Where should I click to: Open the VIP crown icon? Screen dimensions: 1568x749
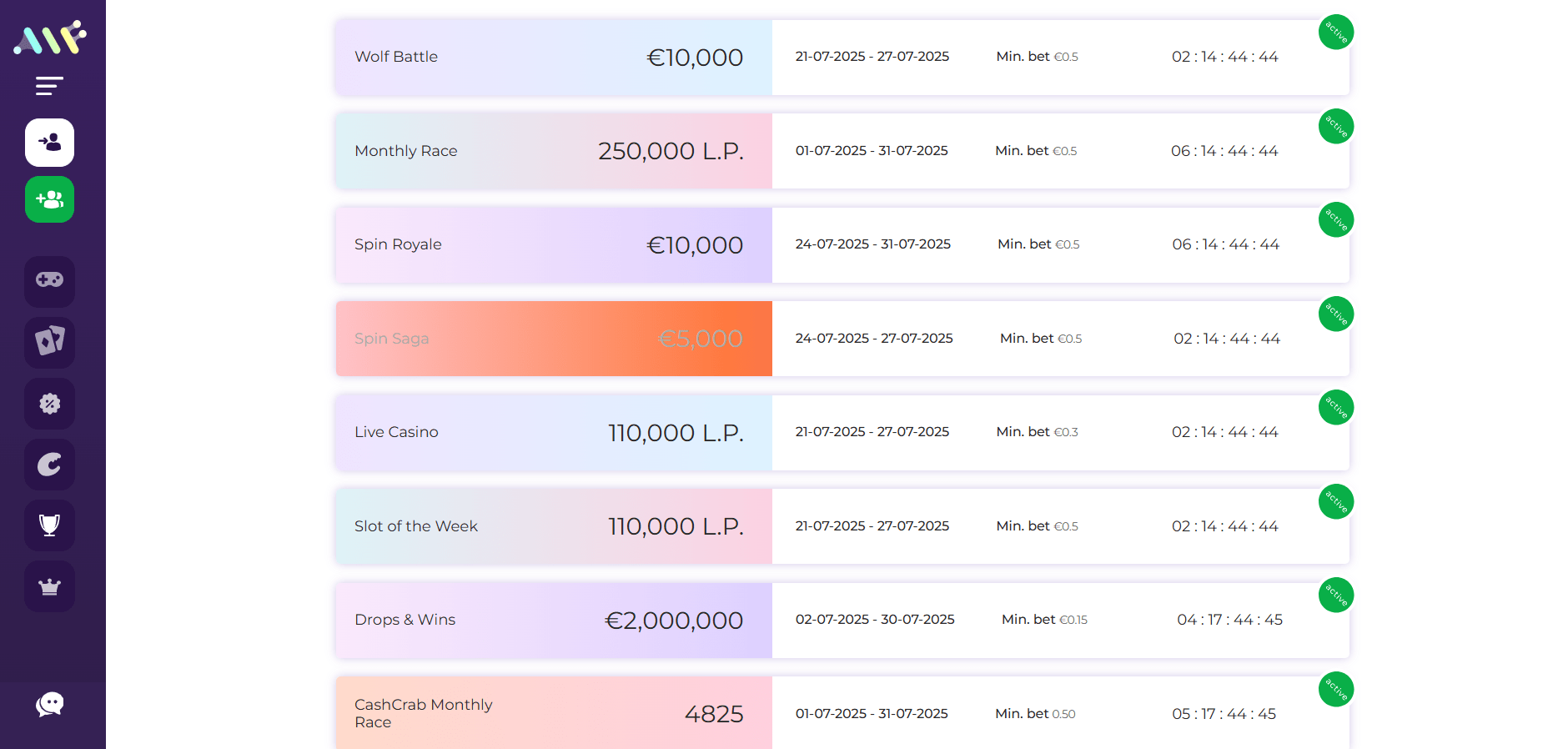click(x=49, y=586)
